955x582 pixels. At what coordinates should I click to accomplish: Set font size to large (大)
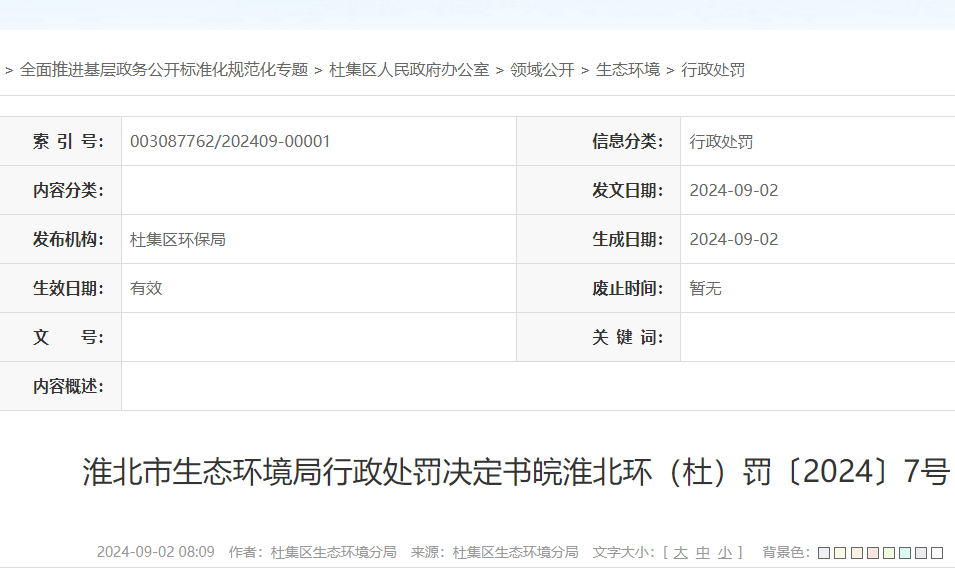coord(680,553)
